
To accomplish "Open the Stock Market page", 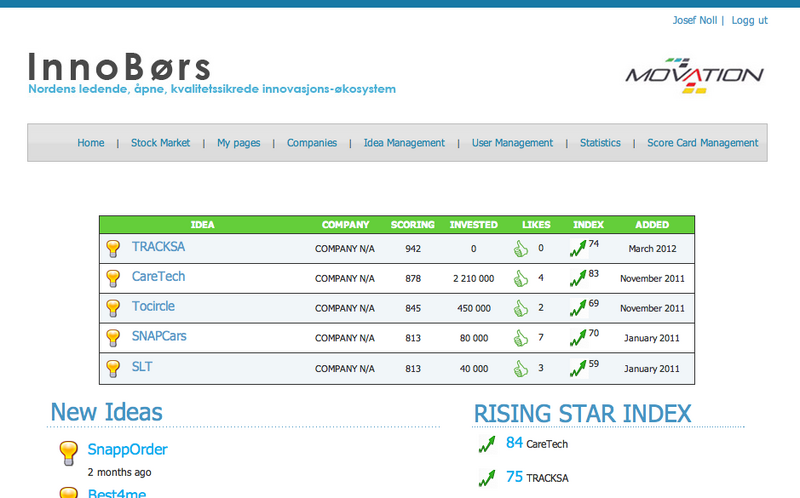I will pyautogui.click(x=160, y=143).
